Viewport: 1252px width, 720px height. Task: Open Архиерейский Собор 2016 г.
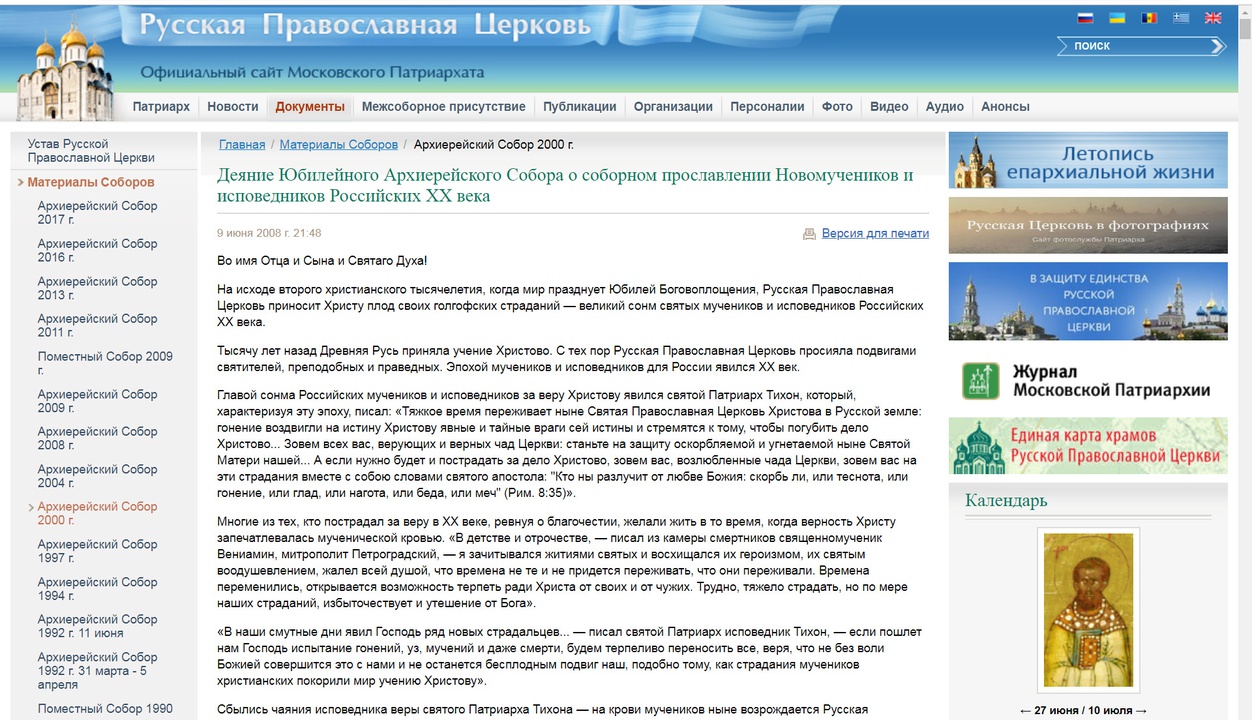click(x=97, y=250)
